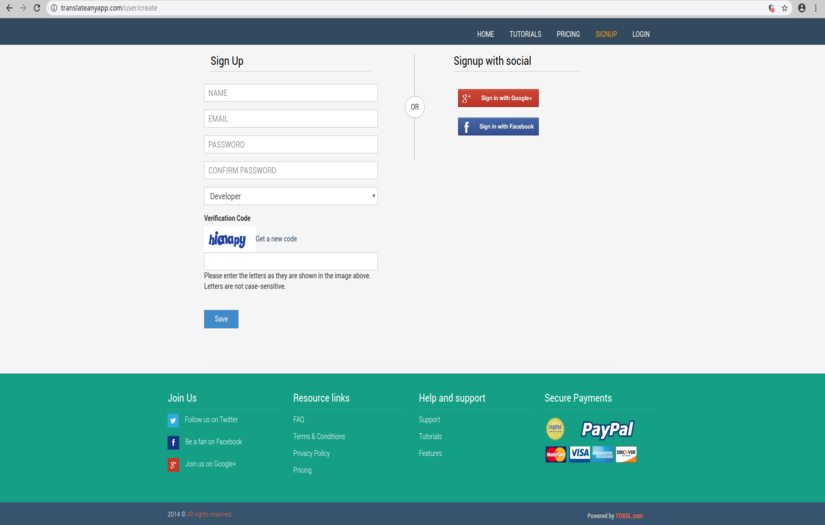Click the translate icon in the address bar
This screenshot has height=525, width=825.
pyautogui.click(x=771, y=8)
